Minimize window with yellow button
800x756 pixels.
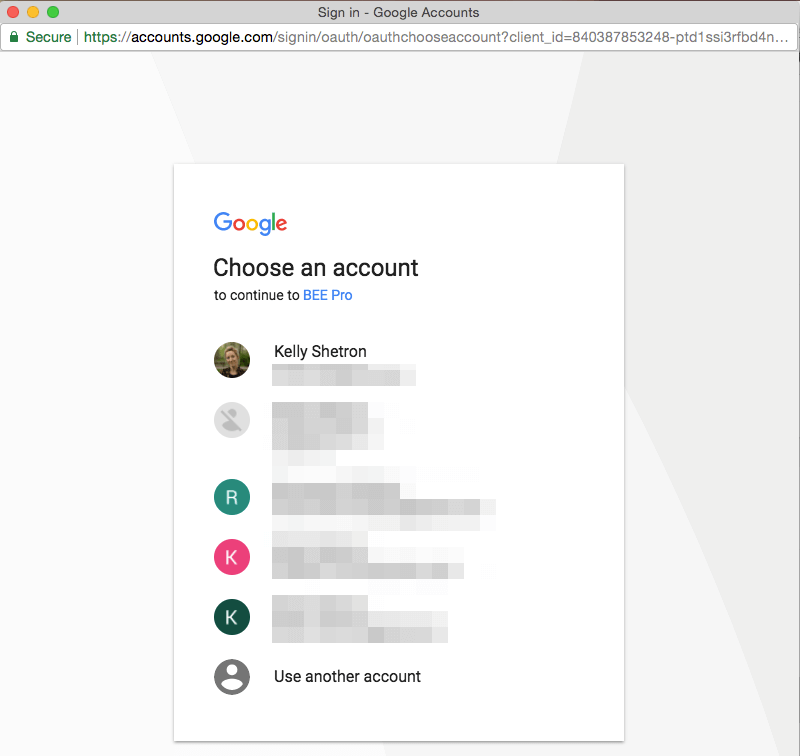(33, 12)
